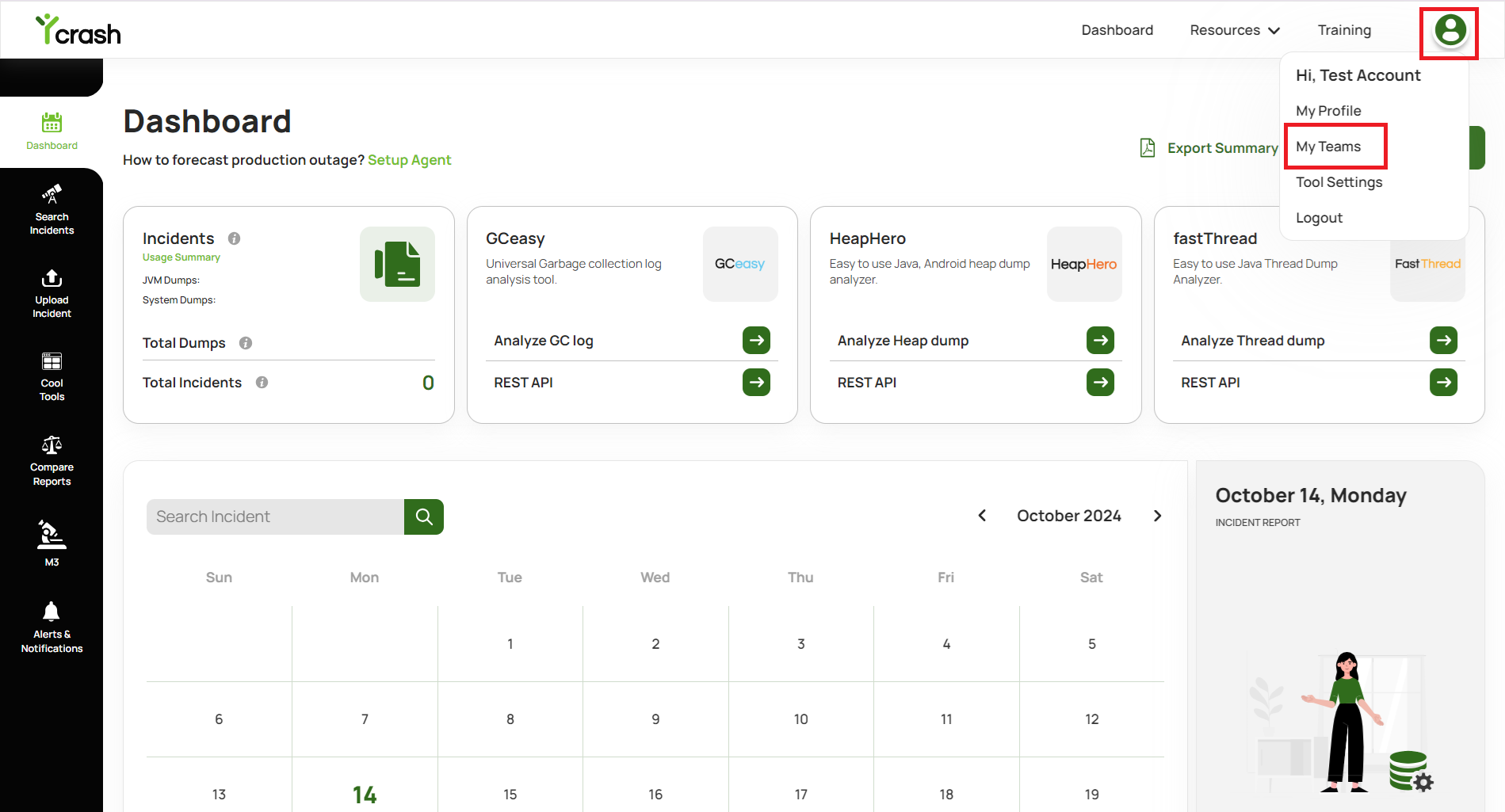
Task: Click Analyze Thread dump text
Action: pos(1252,341)
